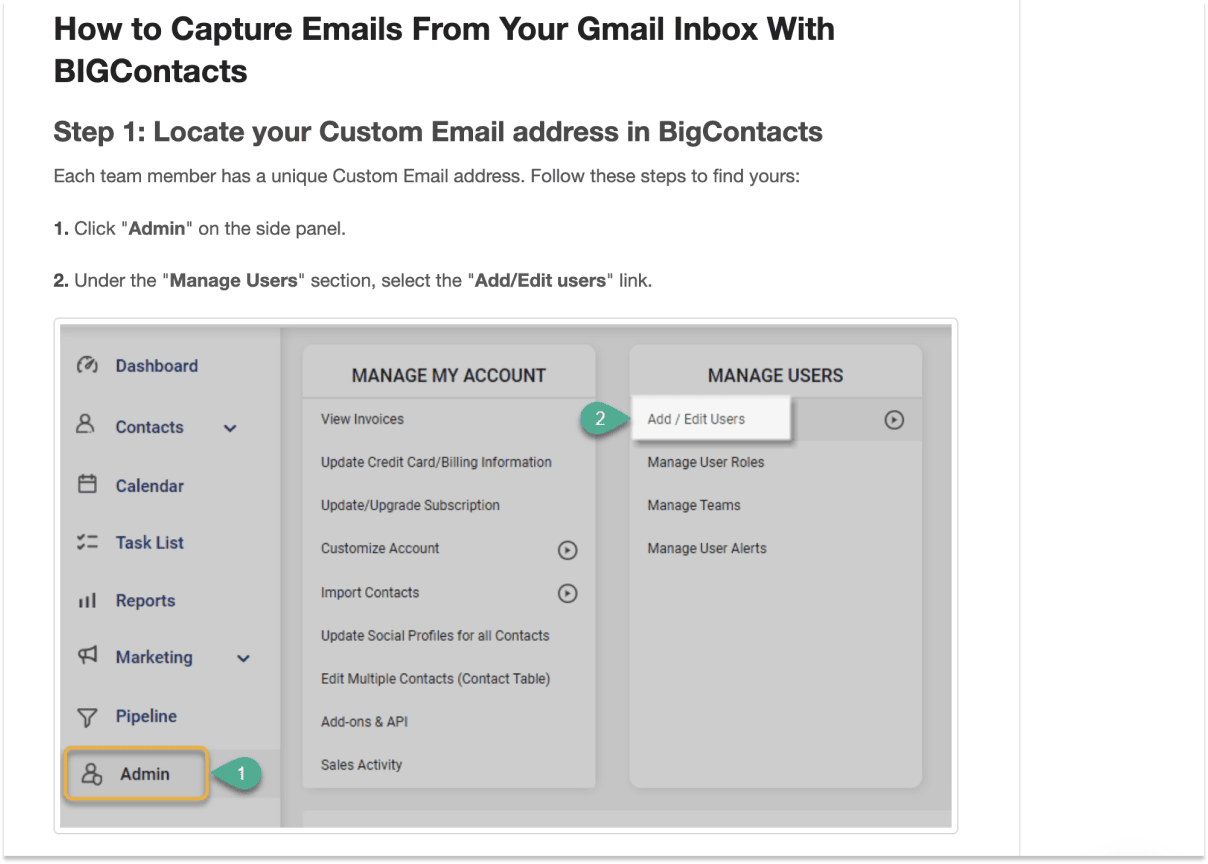The height and width of the screenshot is (864, 1208).
Task: Select the Import Contacts link
Action: 370,592
